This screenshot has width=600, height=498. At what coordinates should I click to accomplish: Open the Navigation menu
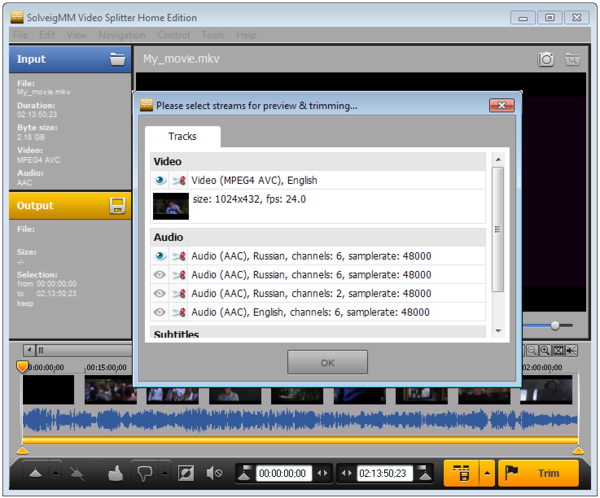click(122, 35)
